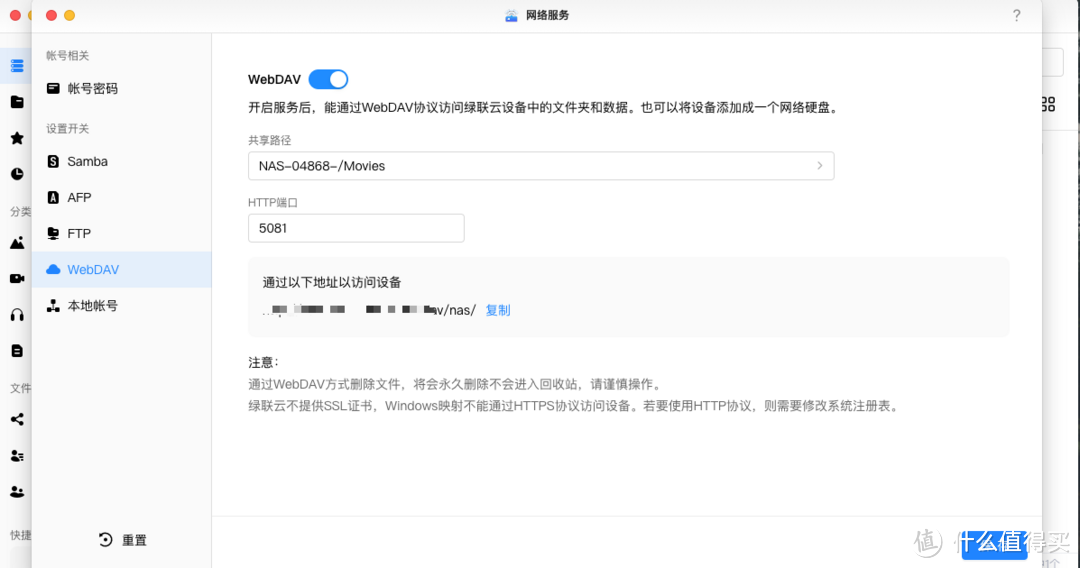Open the 帐号密码 settings page

(x=121, y=88)
